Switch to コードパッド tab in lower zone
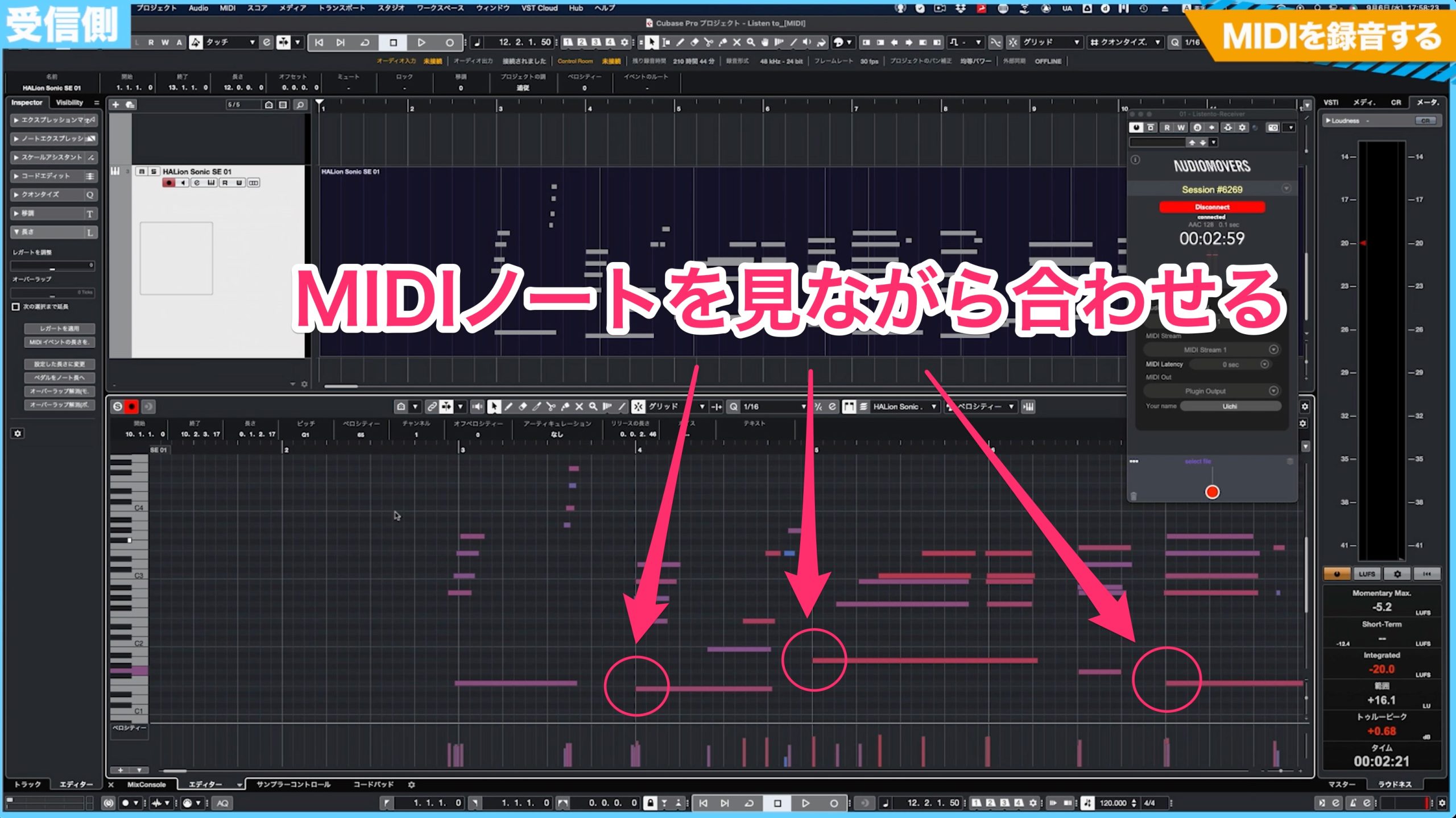This screenshot has width=1456, height=818. click(x=373, y=784)
